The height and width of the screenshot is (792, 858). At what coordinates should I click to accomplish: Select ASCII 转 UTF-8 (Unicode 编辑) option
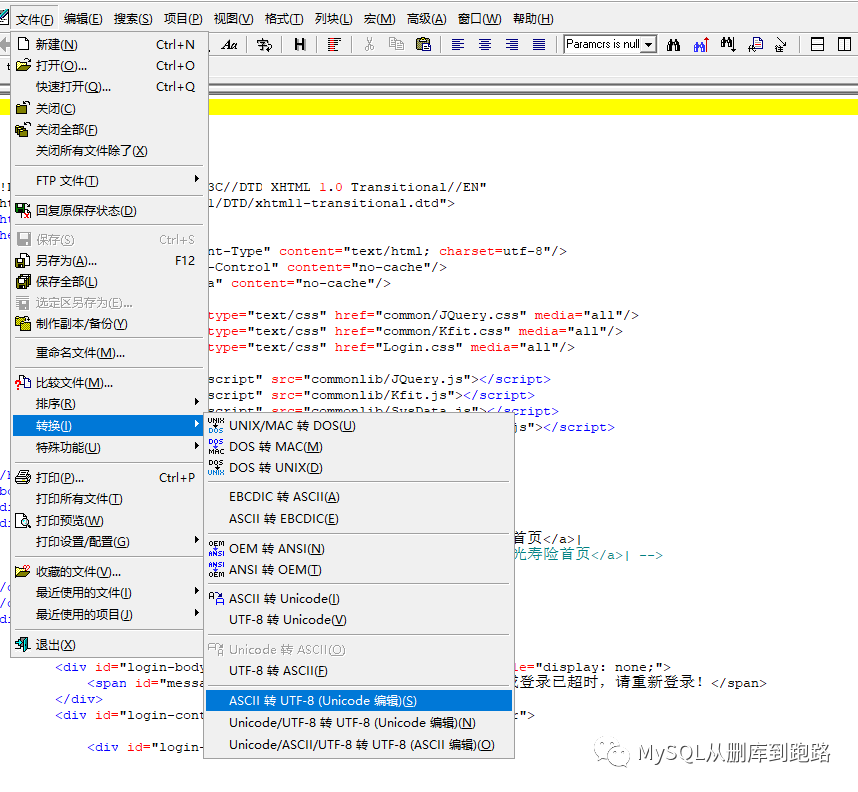pyautogui.click(x=322, y=701)
